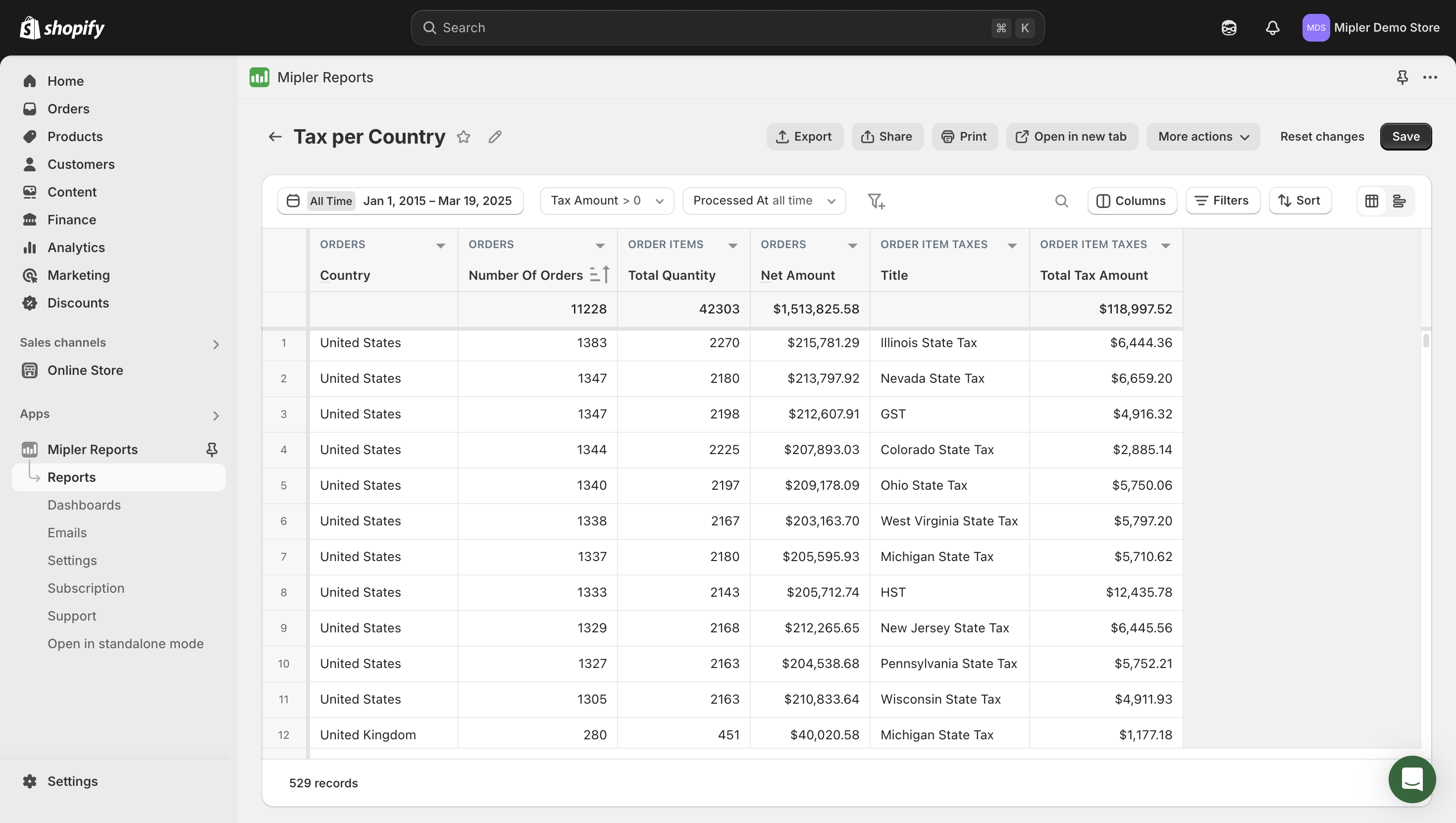Open the notifications bell

[x=1272, y=28]
